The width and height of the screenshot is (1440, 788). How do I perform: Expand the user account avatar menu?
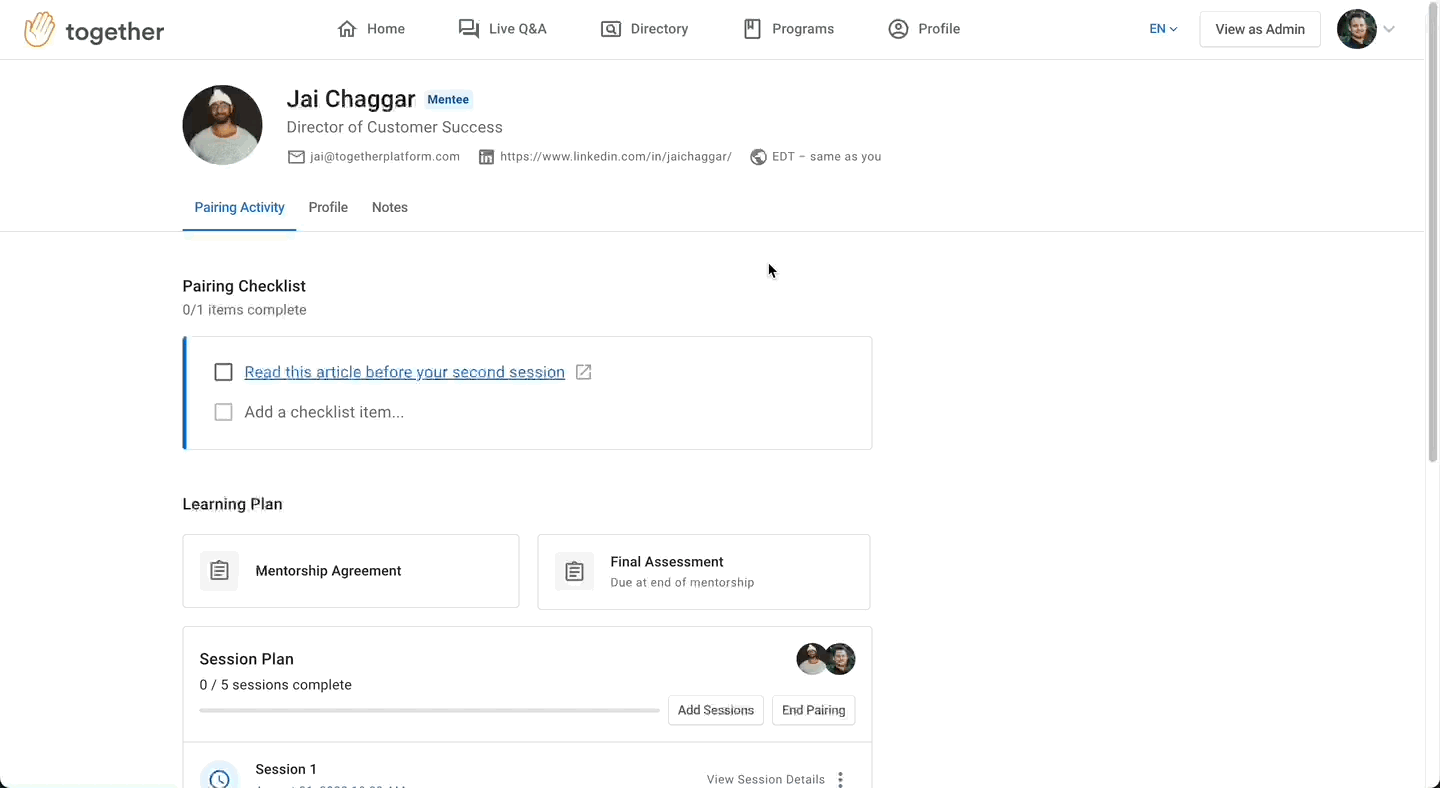[1366, 29]
